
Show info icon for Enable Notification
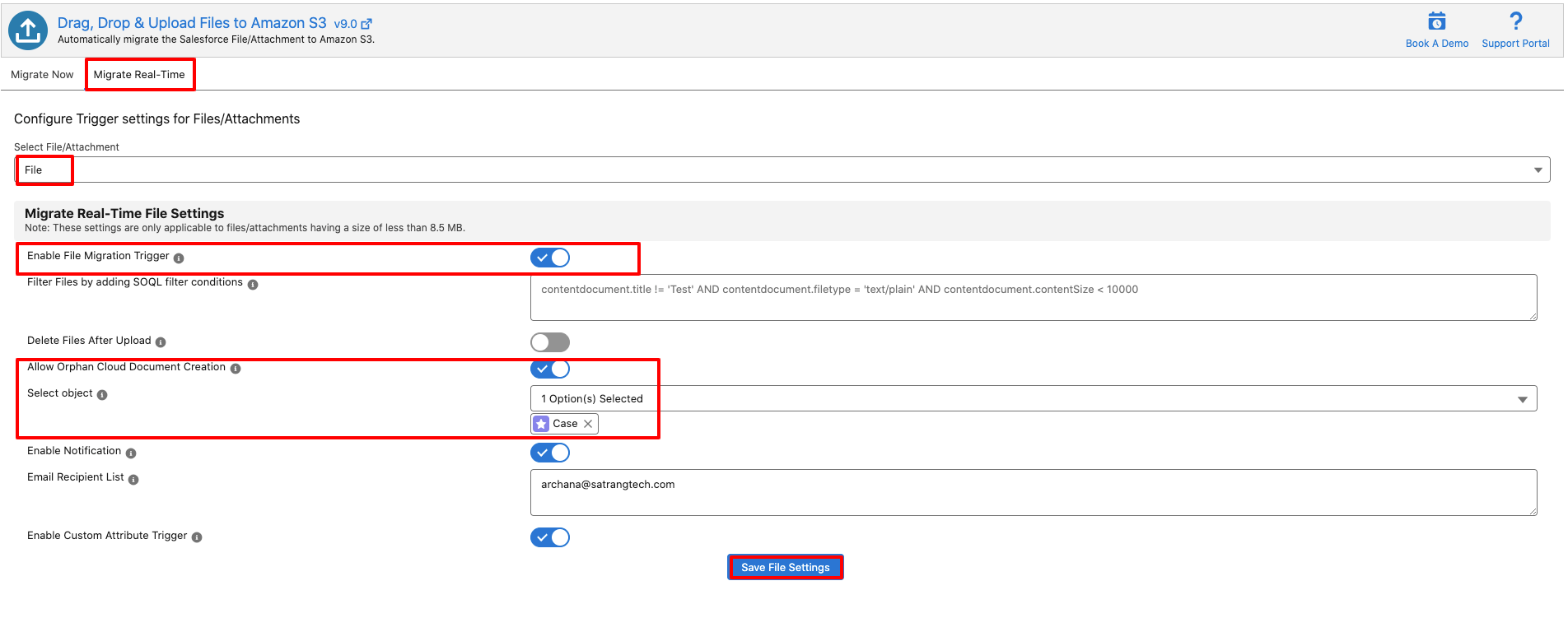(x=131, y=453)
